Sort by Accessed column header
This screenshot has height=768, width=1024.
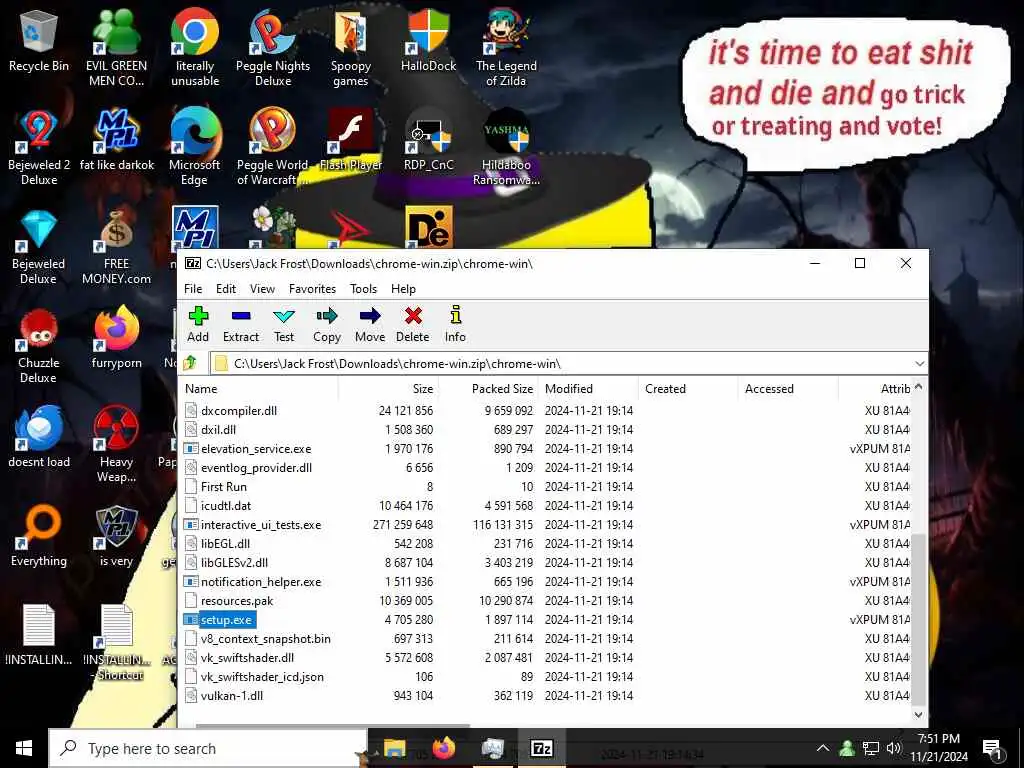tap(789, 389)
